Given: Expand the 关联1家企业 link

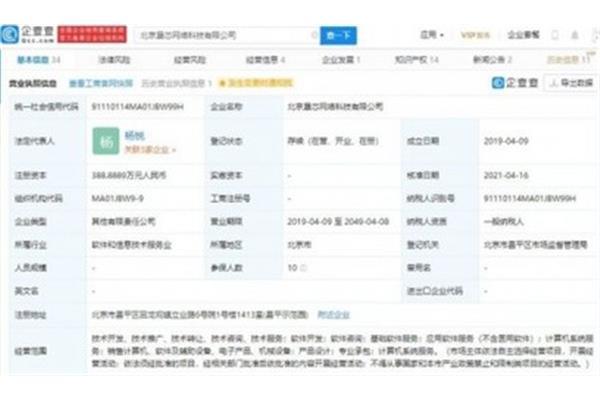Looking at the screenshot, I should [150, 149].
